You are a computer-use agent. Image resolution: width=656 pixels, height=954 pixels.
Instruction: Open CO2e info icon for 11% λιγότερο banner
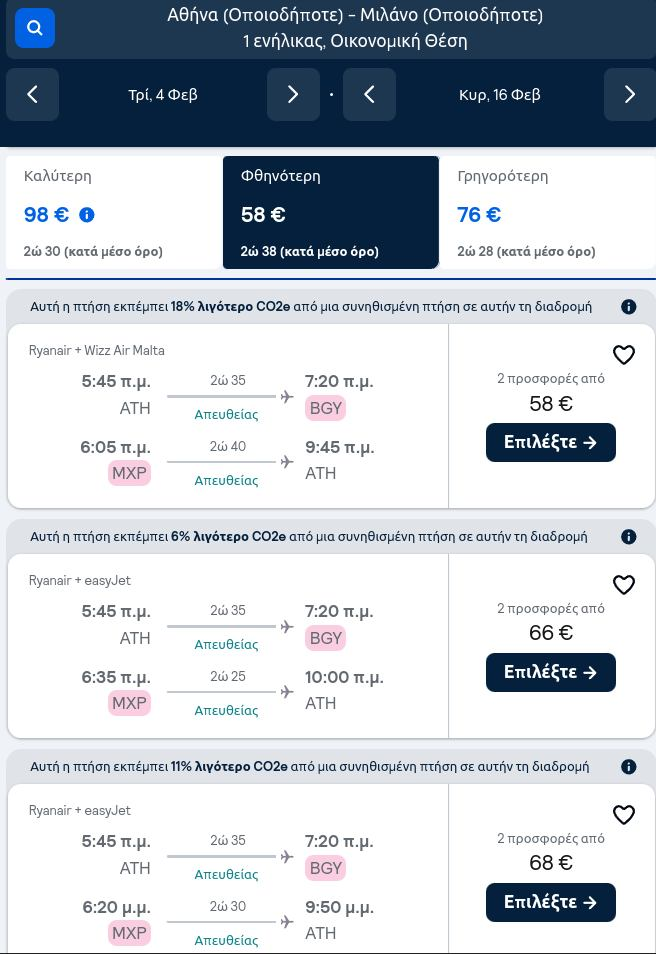(629, 767)
